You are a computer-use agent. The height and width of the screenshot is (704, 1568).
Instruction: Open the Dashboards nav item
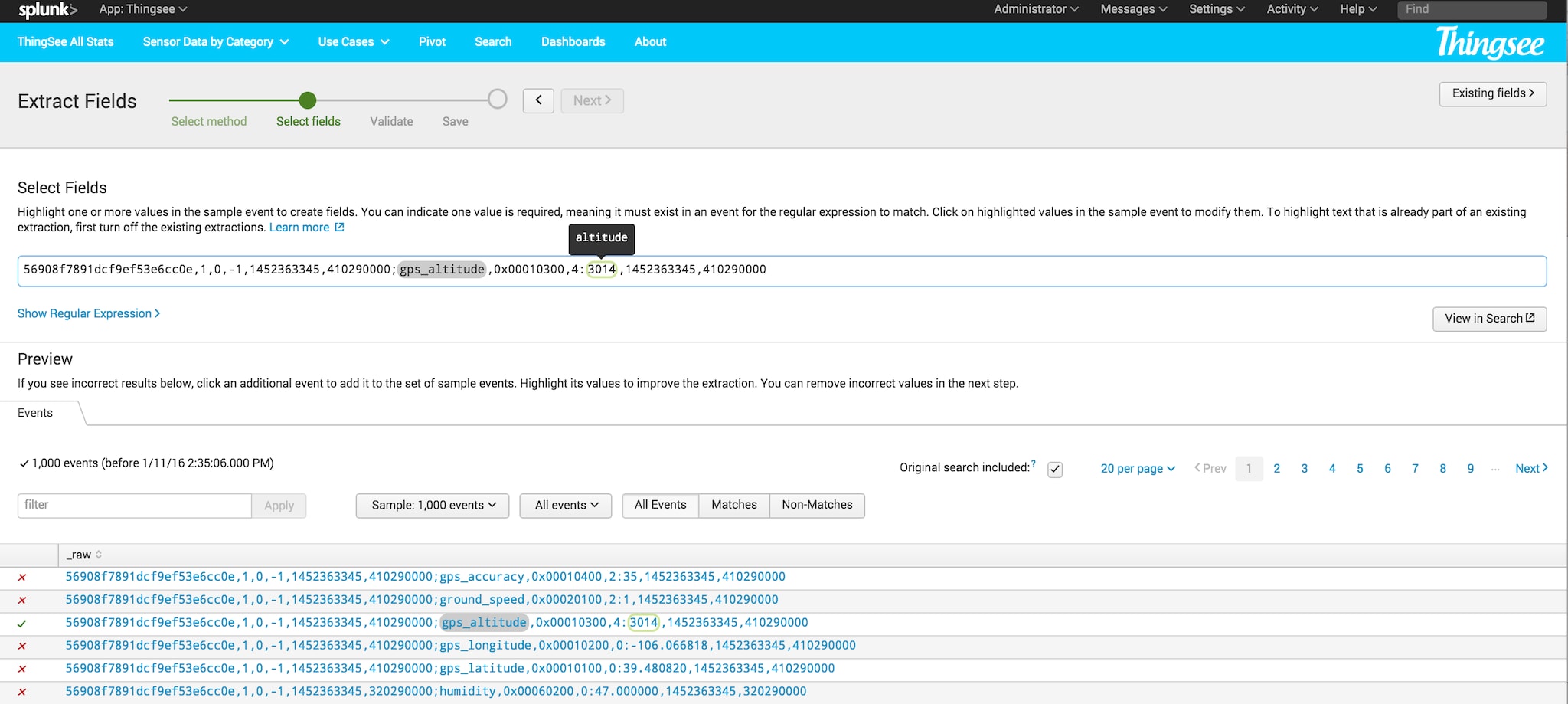point(573,42)
